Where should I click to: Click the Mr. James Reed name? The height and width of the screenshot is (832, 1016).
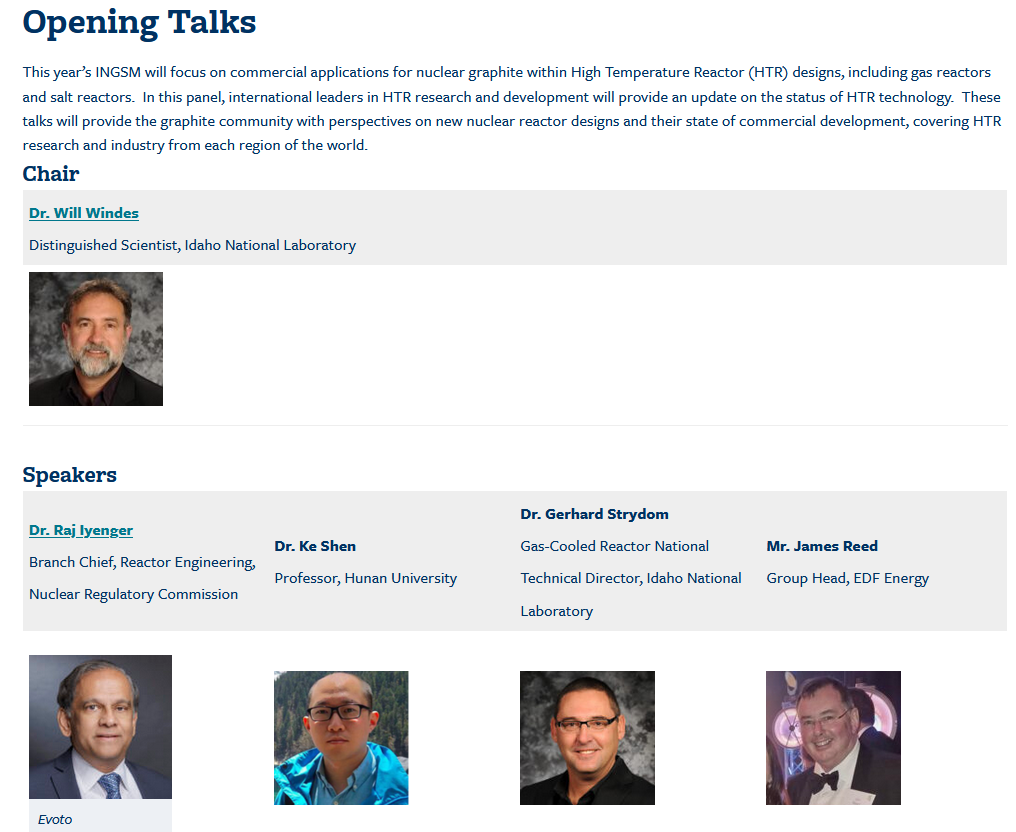pyautogui.click(x=822, y=546)
